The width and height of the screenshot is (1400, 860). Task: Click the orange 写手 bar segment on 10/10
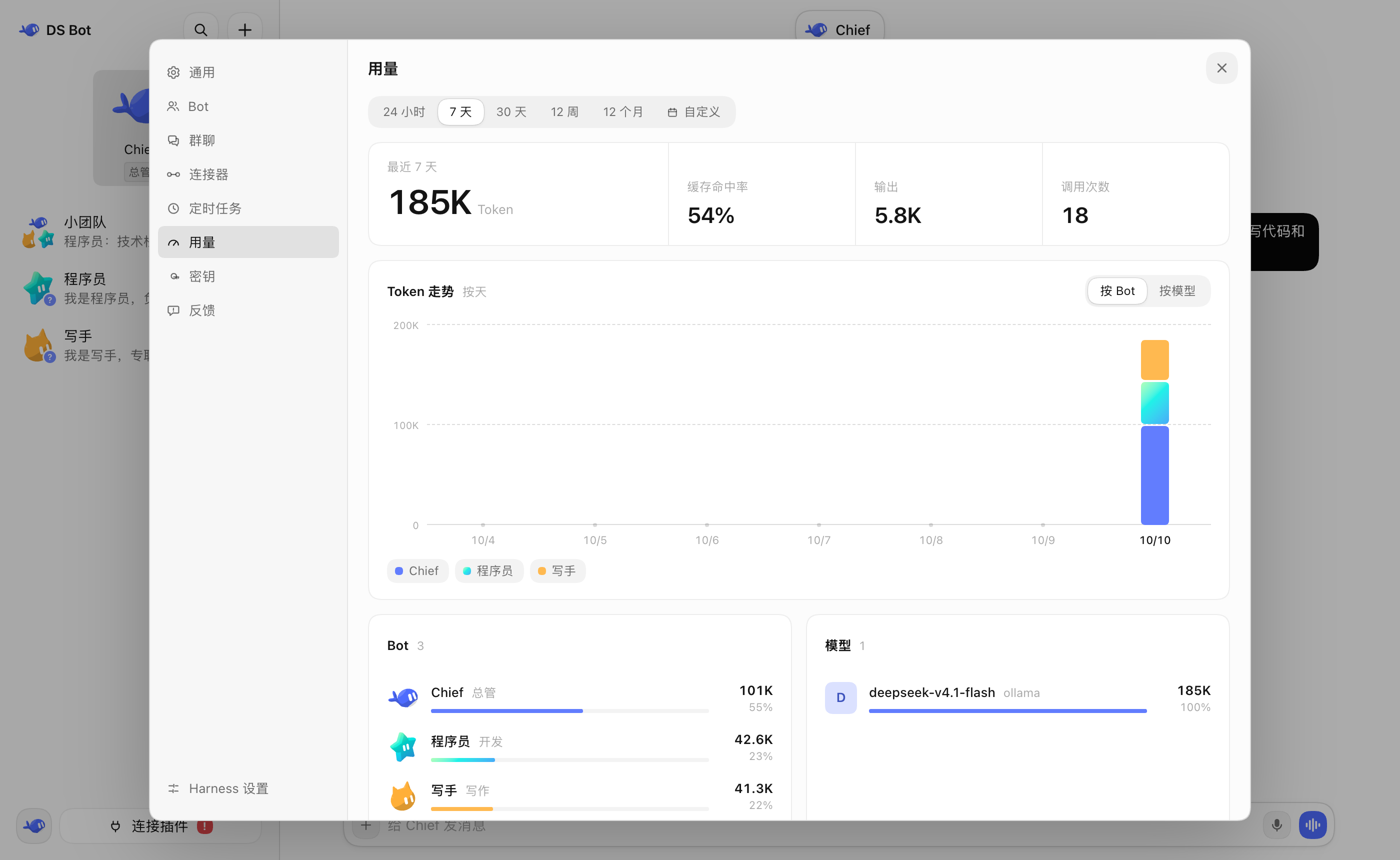tap(1154, 360)
